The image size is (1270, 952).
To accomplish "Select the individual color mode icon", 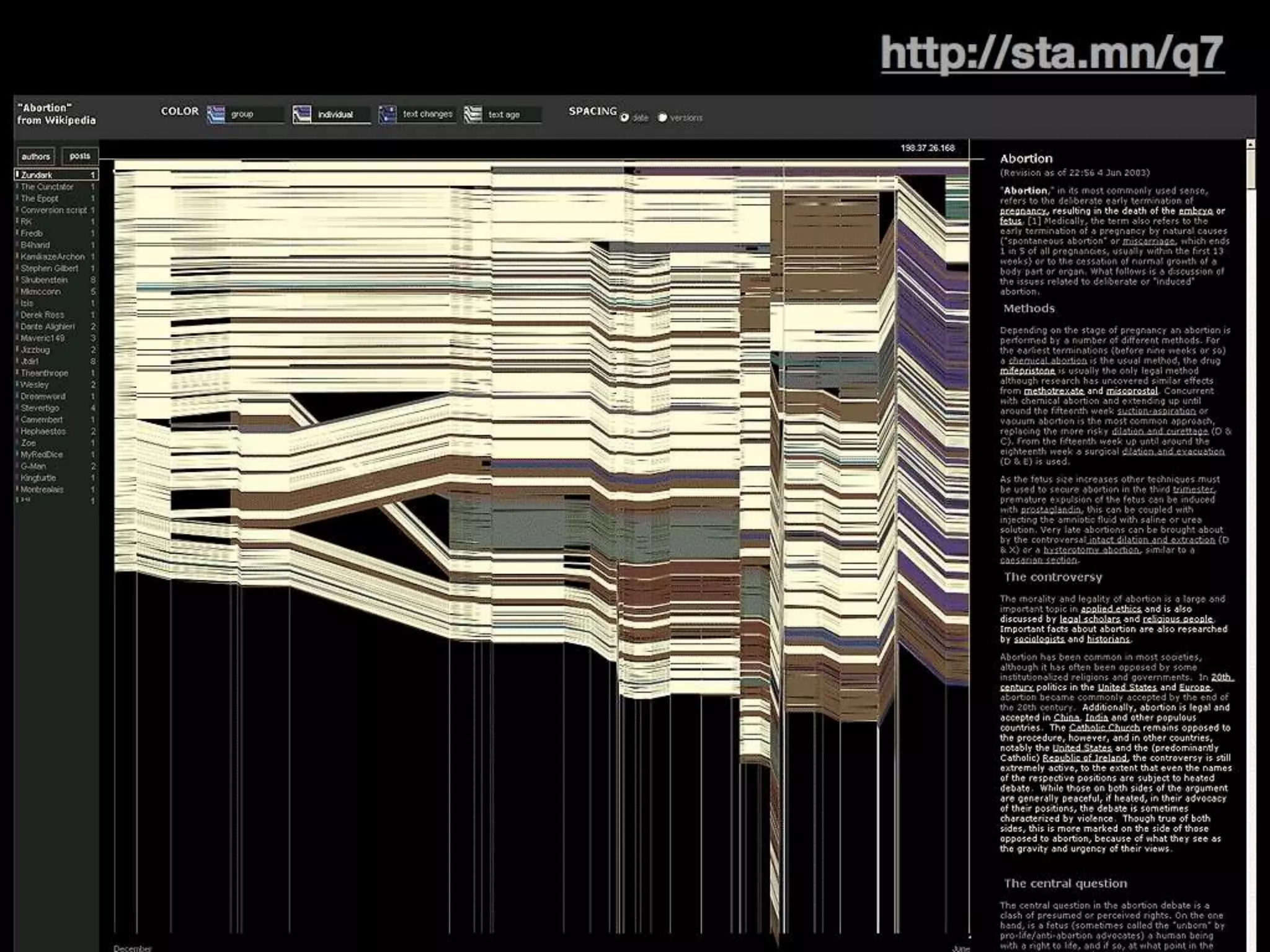I will 302,115.
